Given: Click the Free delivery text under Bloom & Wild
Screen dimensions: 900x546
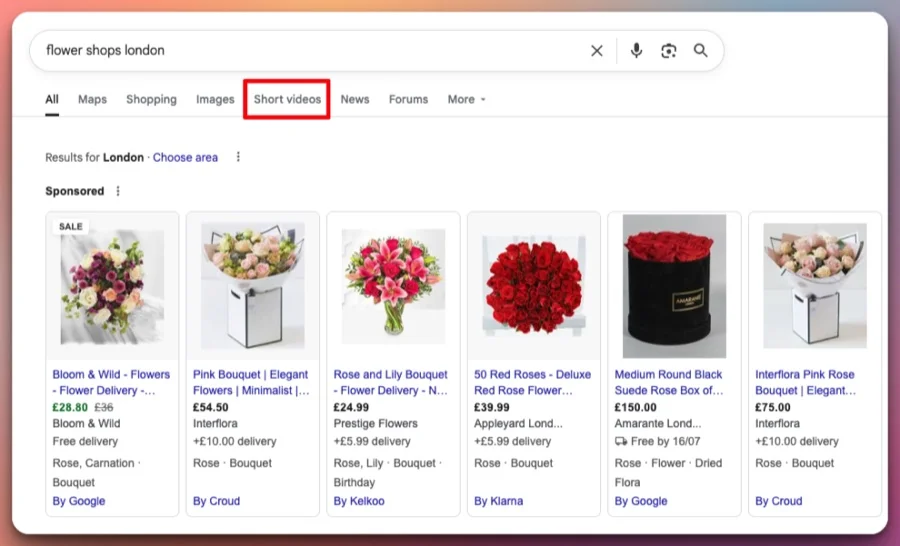Looking at the screenshot, I should click(x=85, y=442).
